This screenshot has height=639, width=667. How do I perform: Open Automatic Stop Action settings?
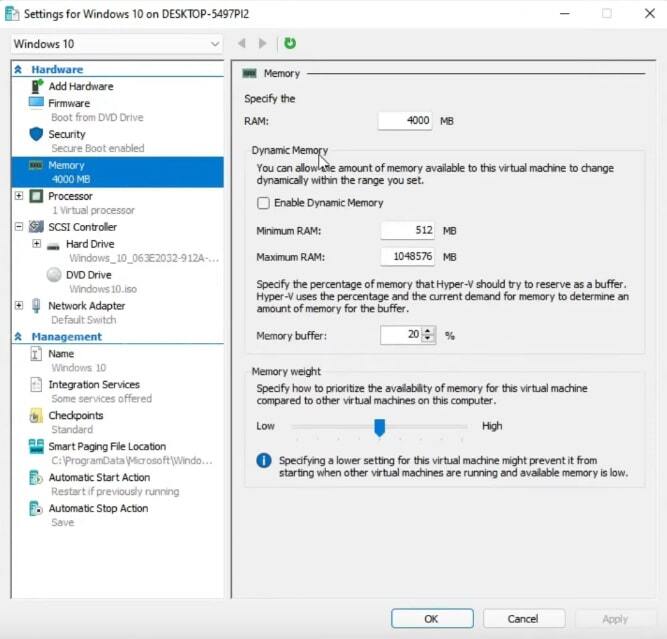[98, 508]
